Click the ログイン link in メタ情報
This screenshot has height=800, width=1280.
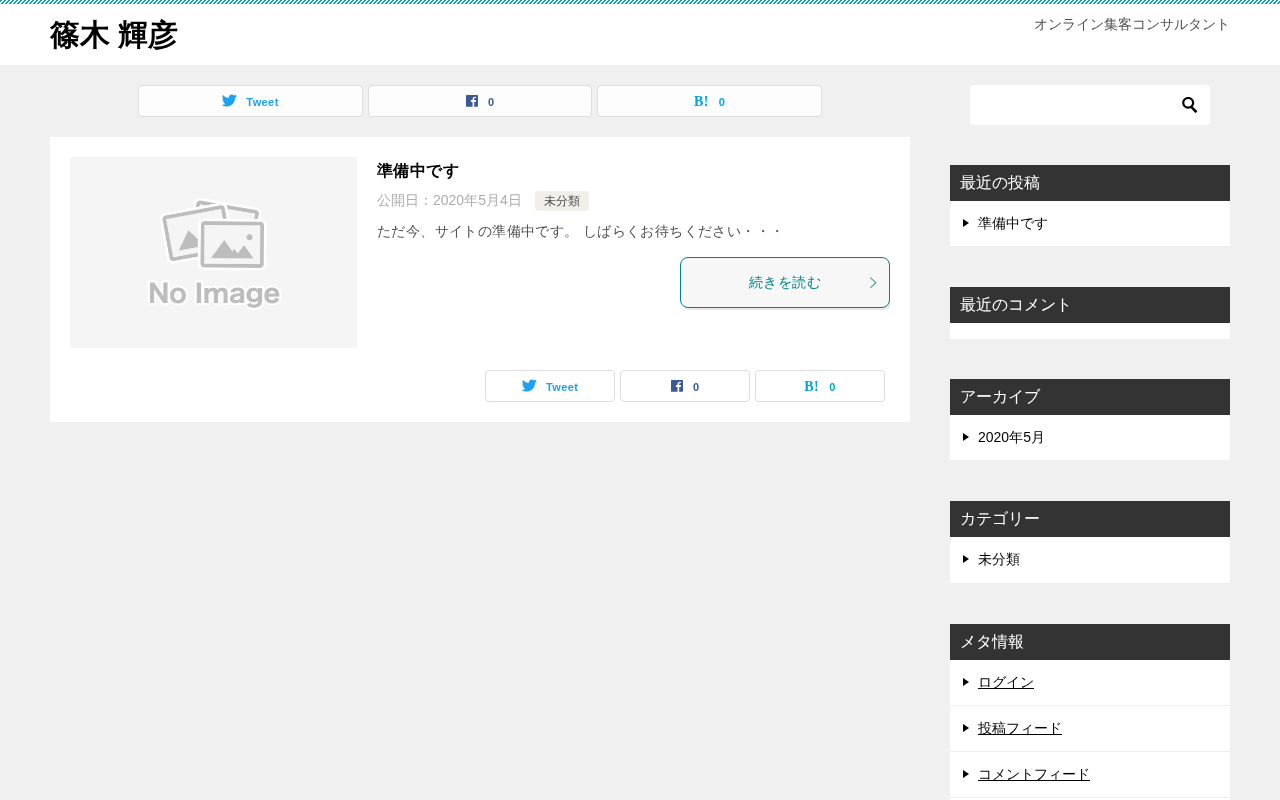(x=1006, y=682)
